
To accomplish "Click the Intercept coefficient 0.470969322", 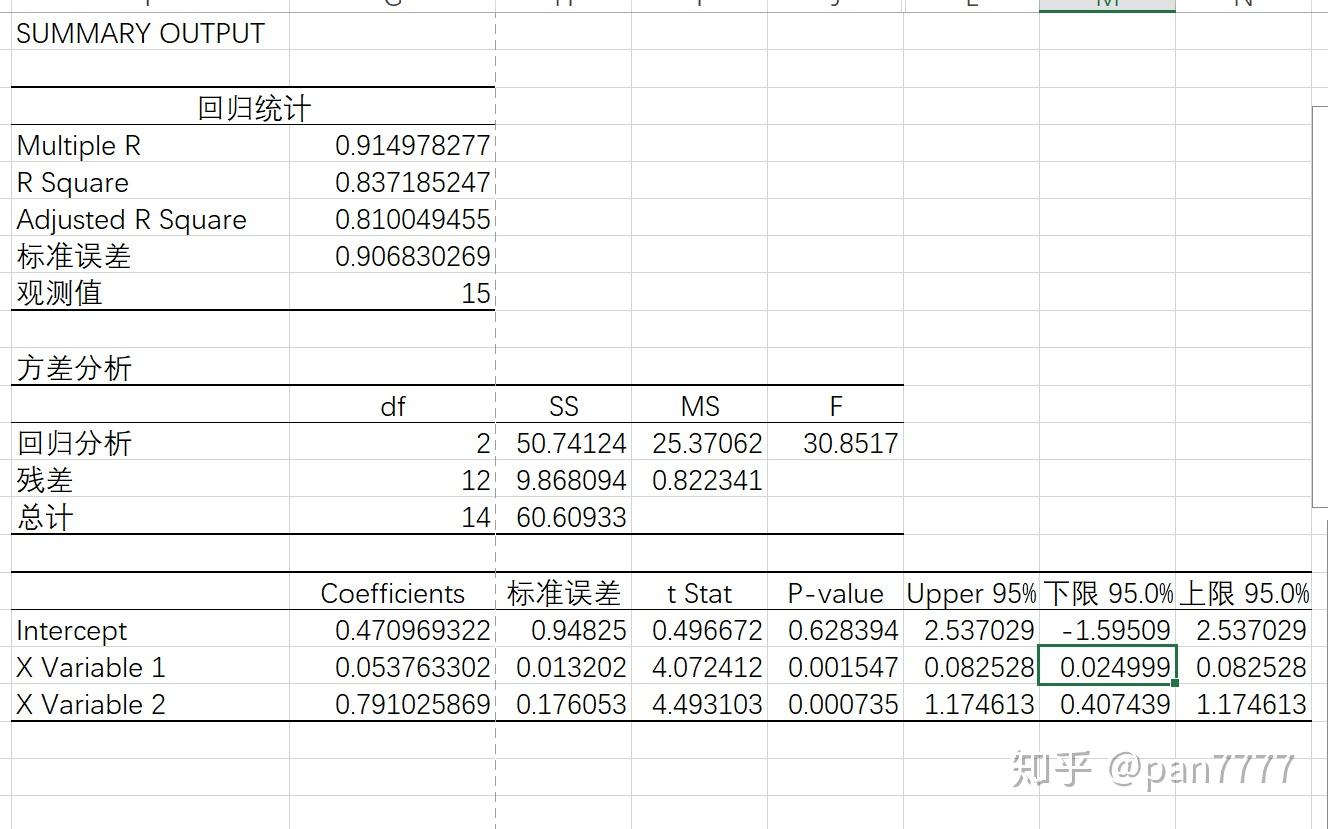I will coord(412,631).
